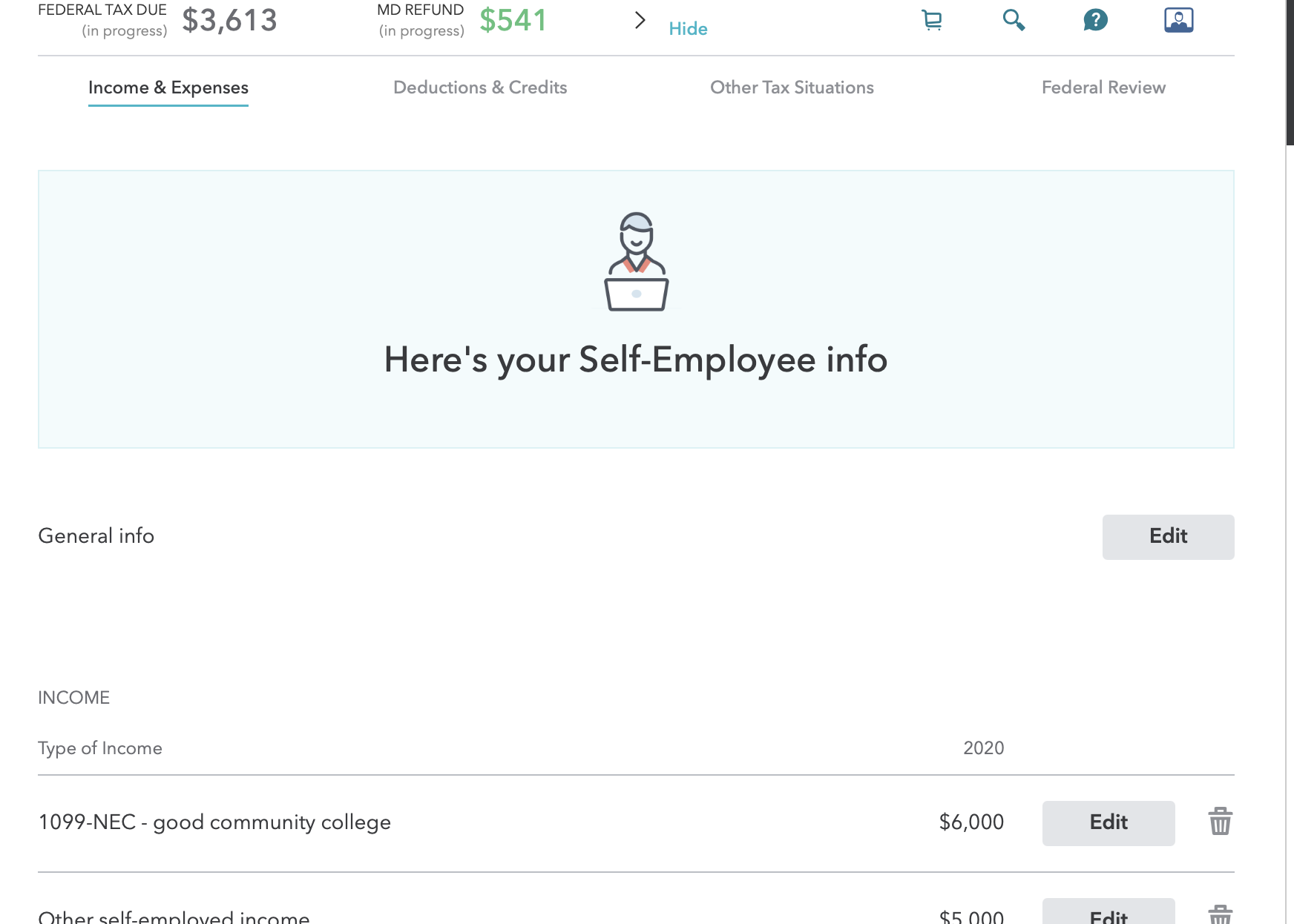Delete the Other self-employed income entry
This screenshot has width=1294, height=924.
pos(1220,915)
